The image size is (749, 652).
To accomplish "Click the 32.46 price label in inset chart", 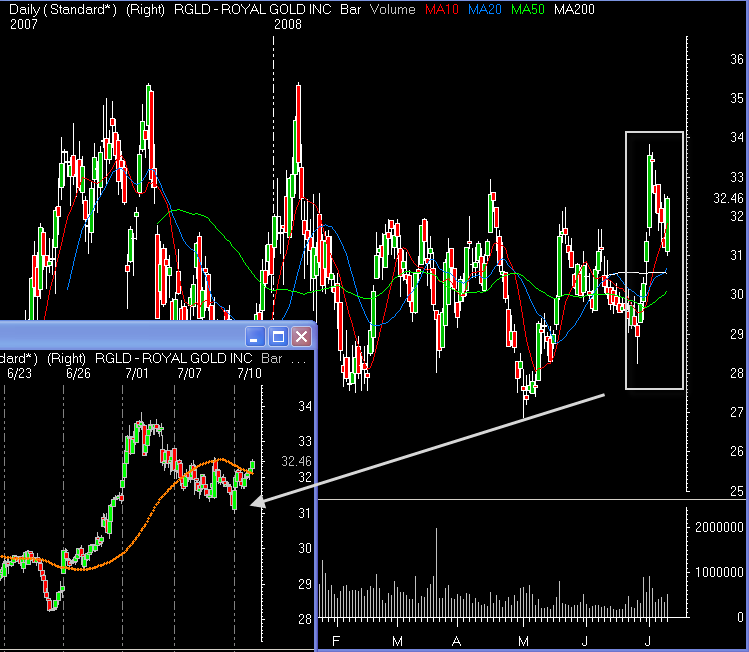I will coord(296,461).
